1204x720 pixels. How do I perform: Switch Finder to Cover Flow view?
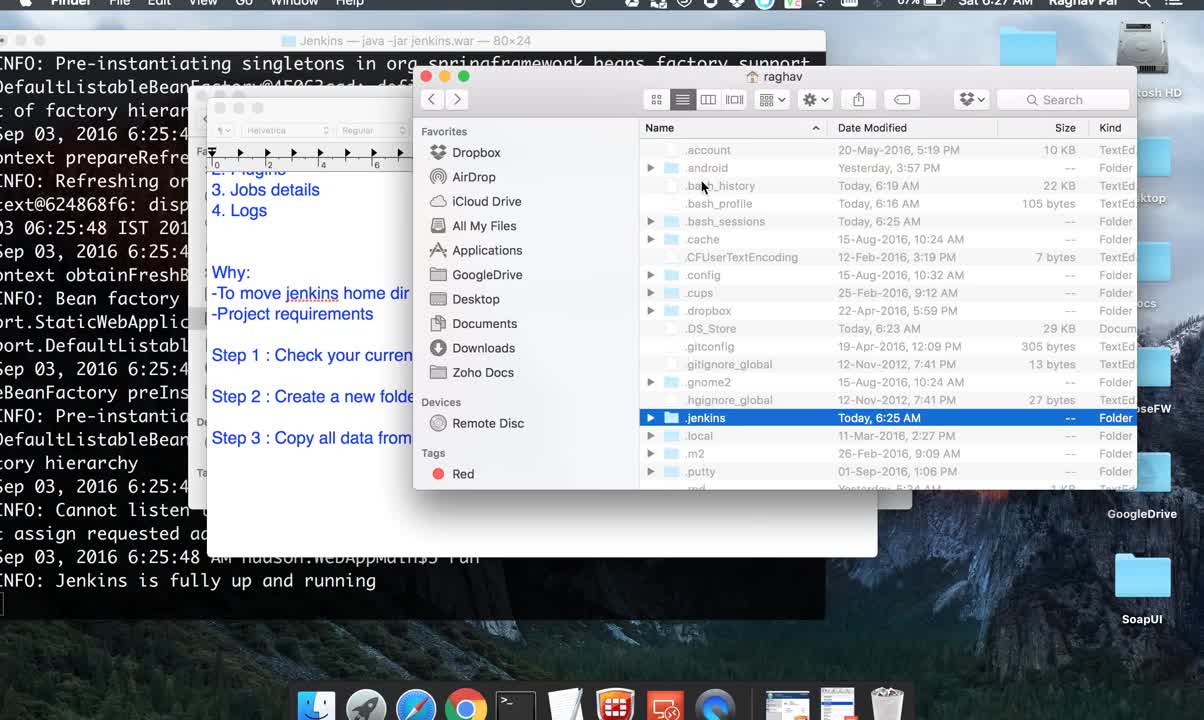734,99
